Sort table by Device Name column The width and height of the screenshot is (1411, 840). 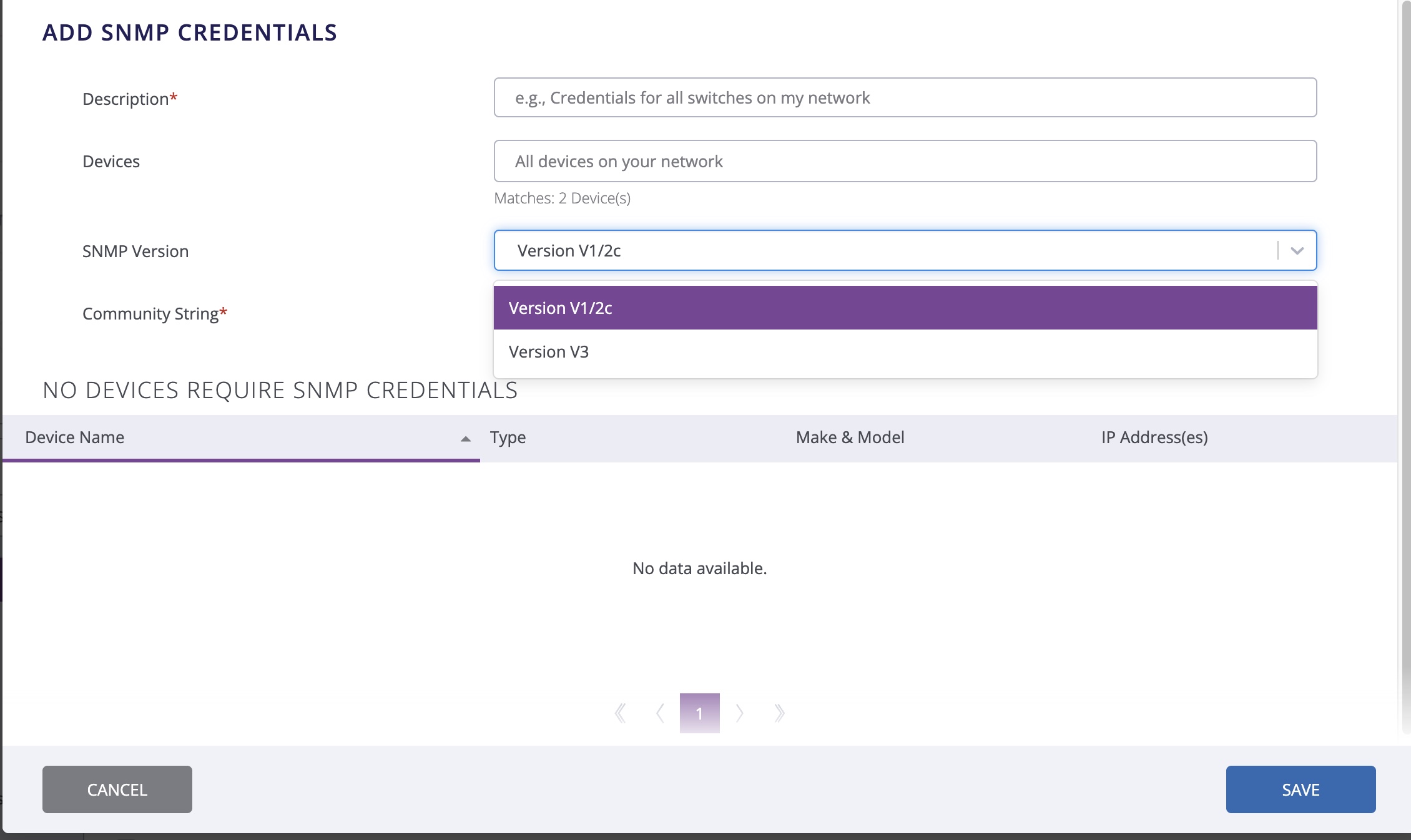(x=75, y=437)
